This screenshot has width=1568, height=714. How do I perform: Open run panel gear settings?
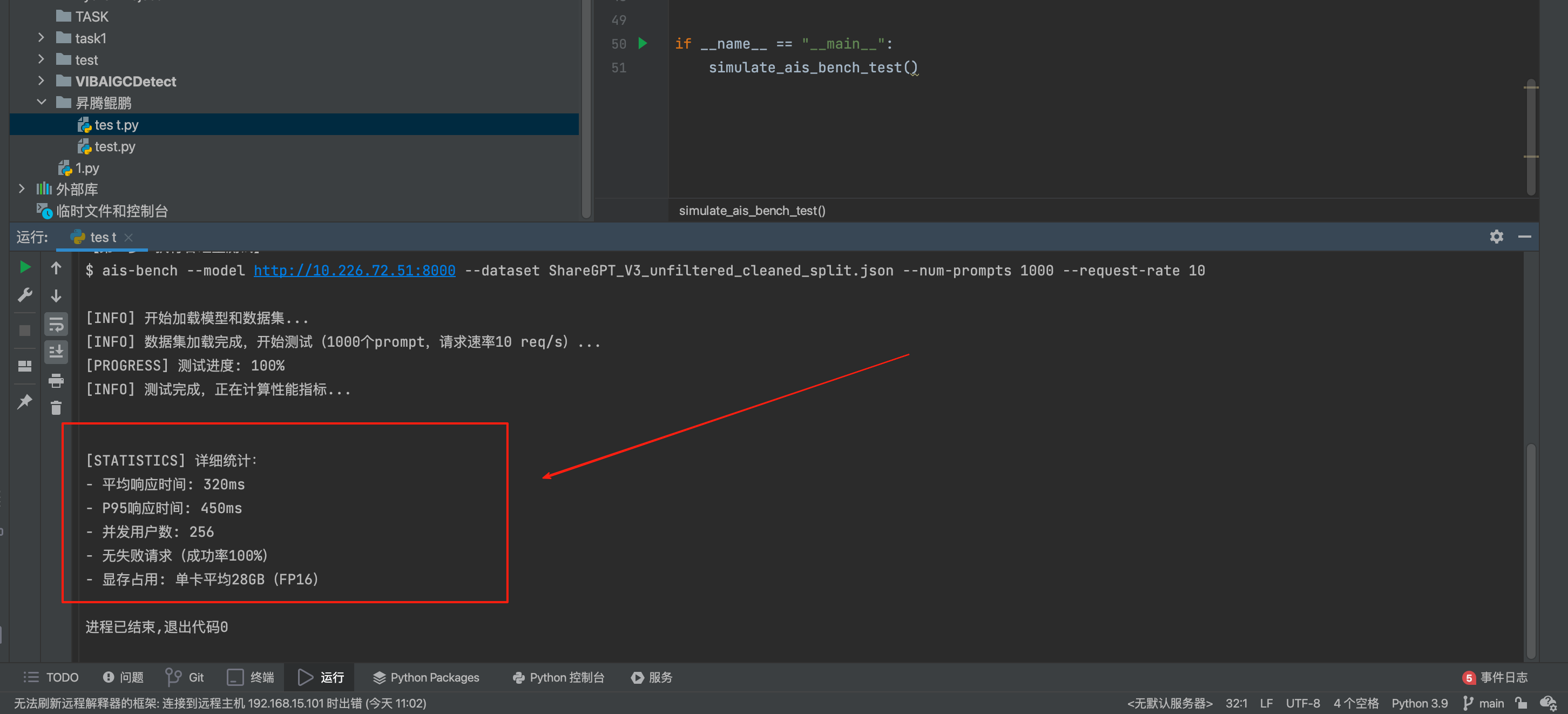1496,236
